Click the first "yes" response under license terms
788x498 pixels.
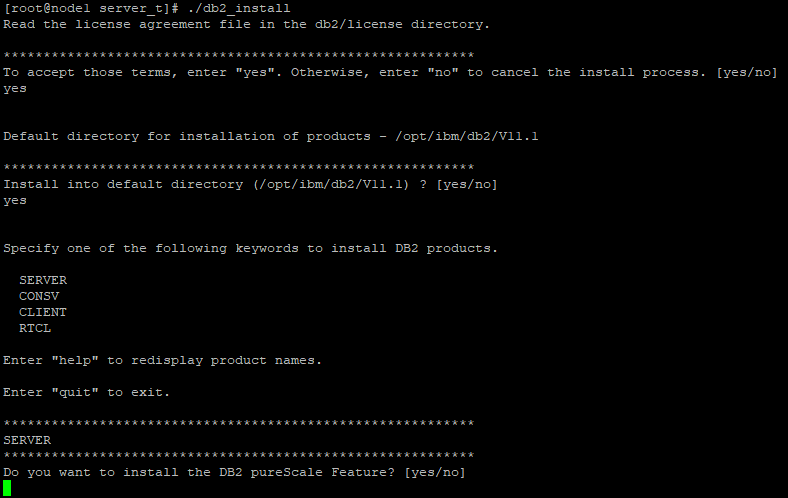[x=15, y=88]
